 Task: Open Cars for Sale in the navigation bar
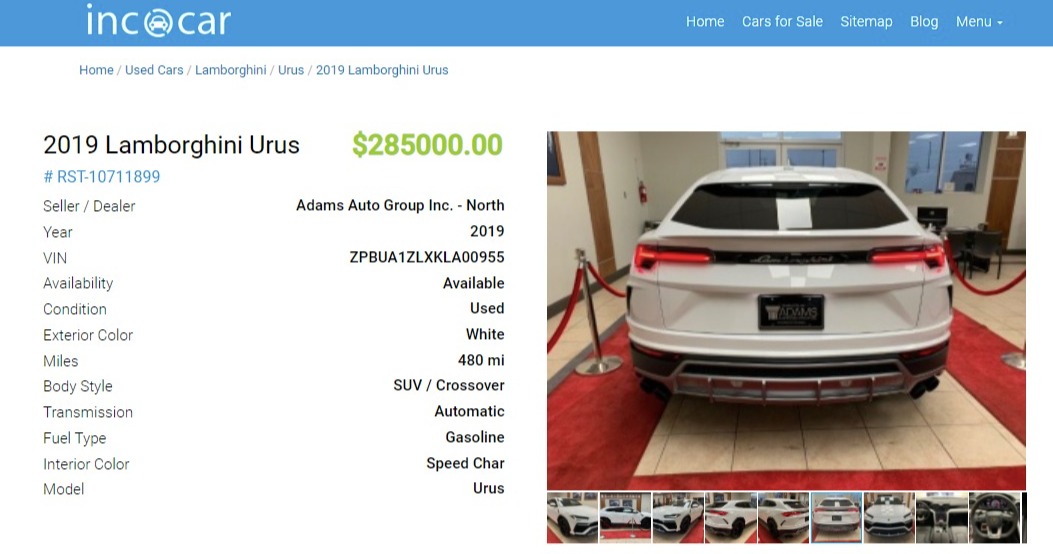tap(782, 21)
